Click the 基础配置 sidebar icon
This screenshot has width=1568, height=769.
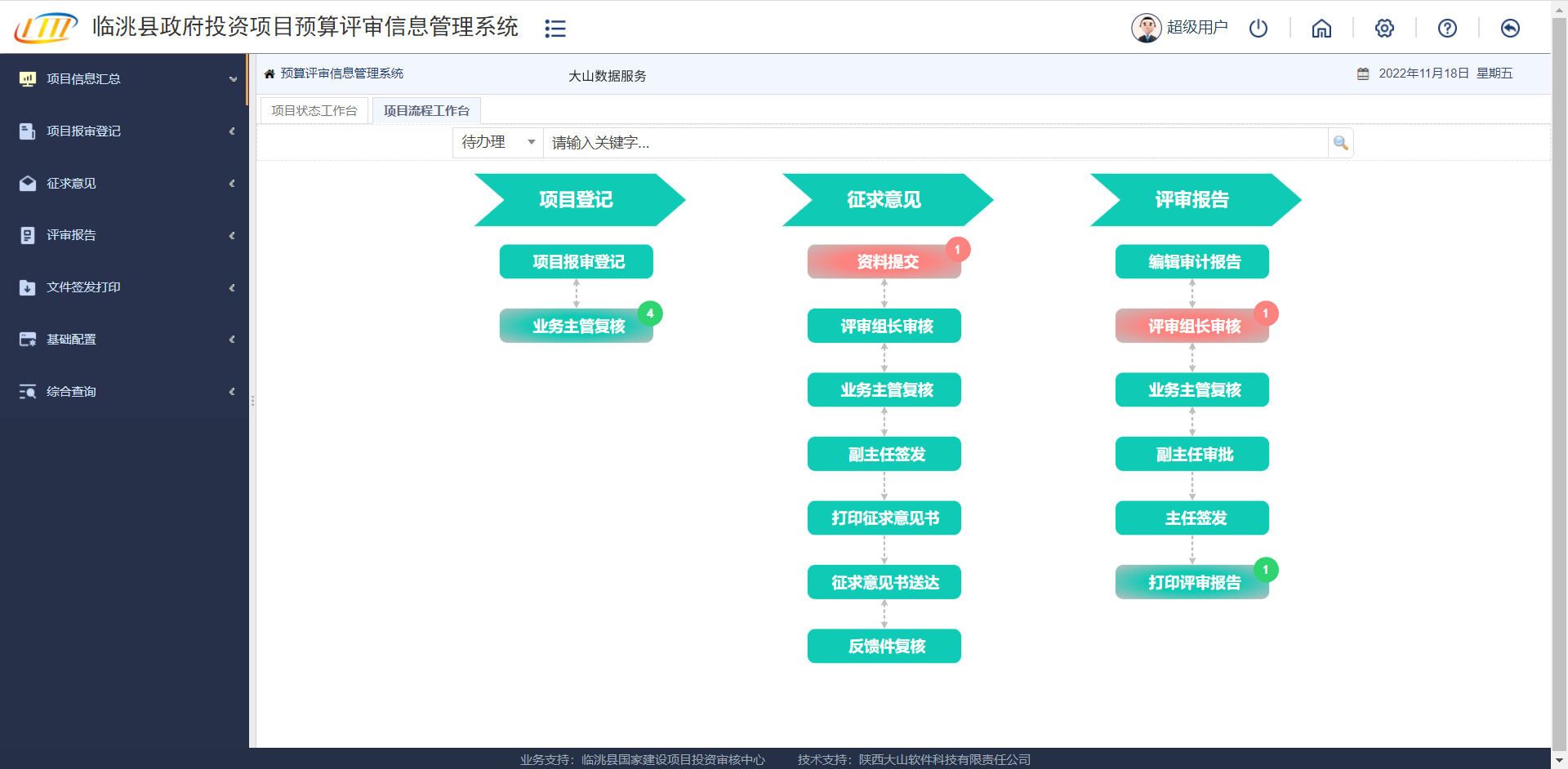(28, 340)
